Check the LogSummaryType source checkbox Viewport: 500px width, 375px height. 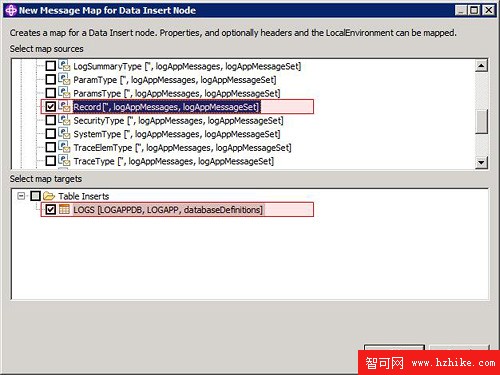[51, 66]
